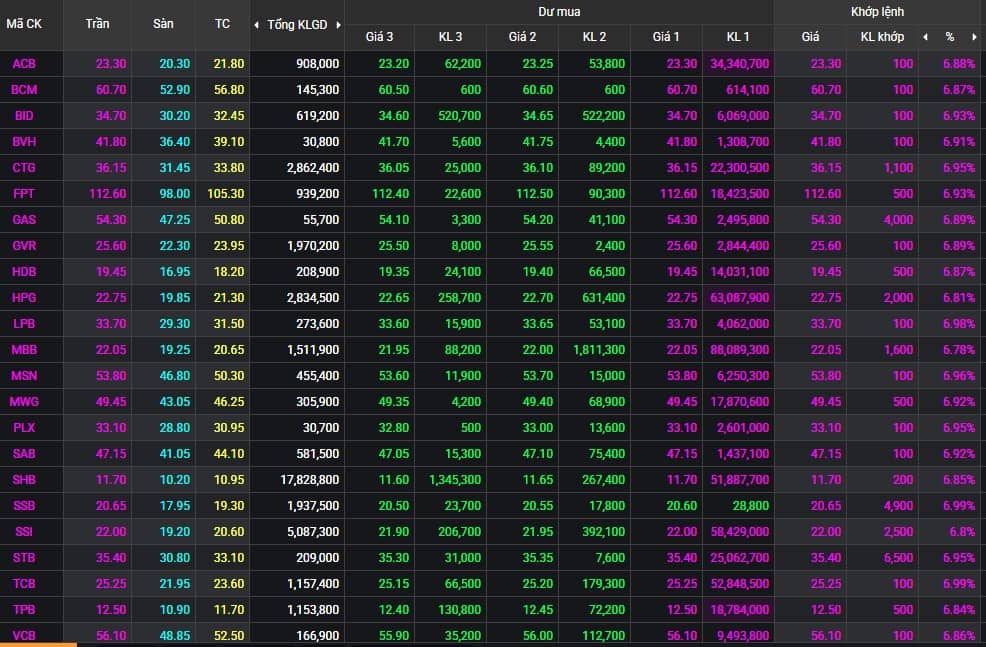Sort by the Mã CK column header

[24, 24]
